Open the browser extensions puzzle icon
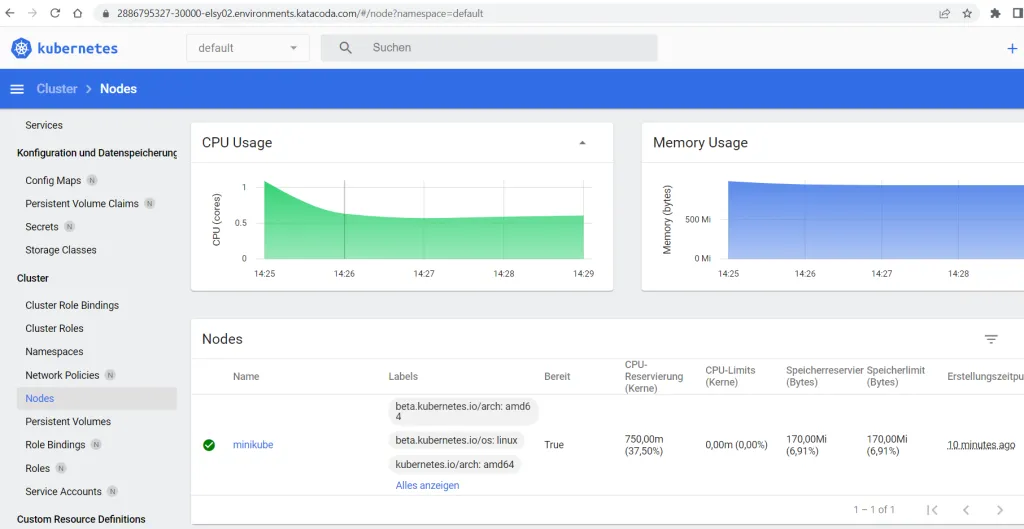 pyautogui.click(x=995, y=13)
